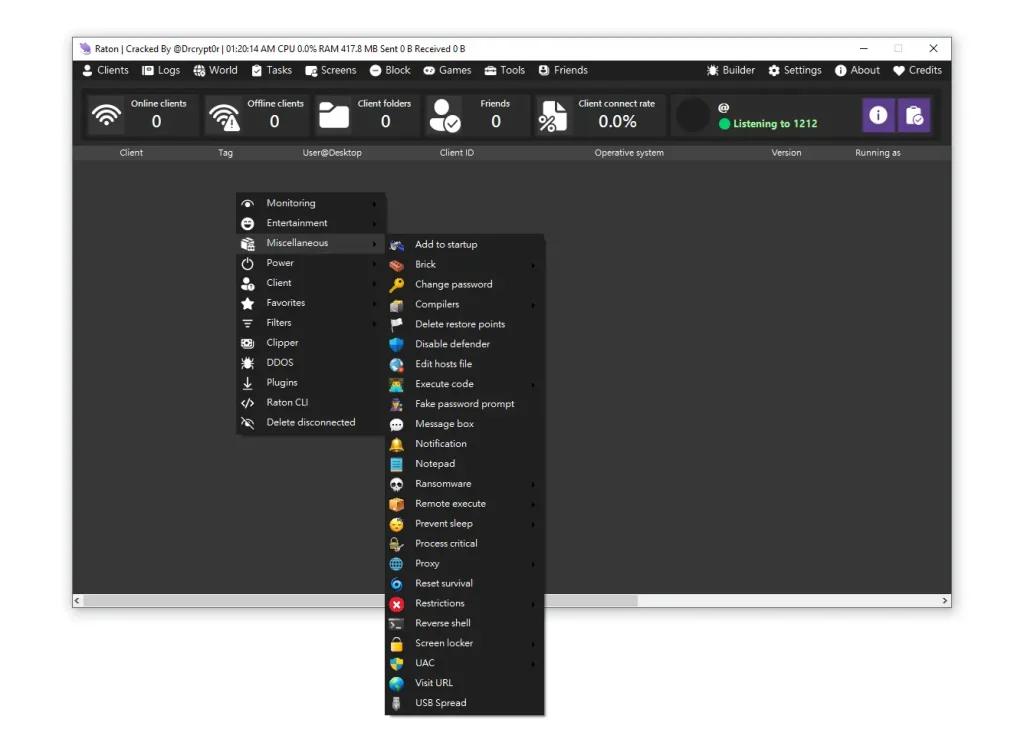The height and width of the screenshot is (749, 1024).
Task: Select Disable defender from the submenu
Action: [x=451, y=344]
